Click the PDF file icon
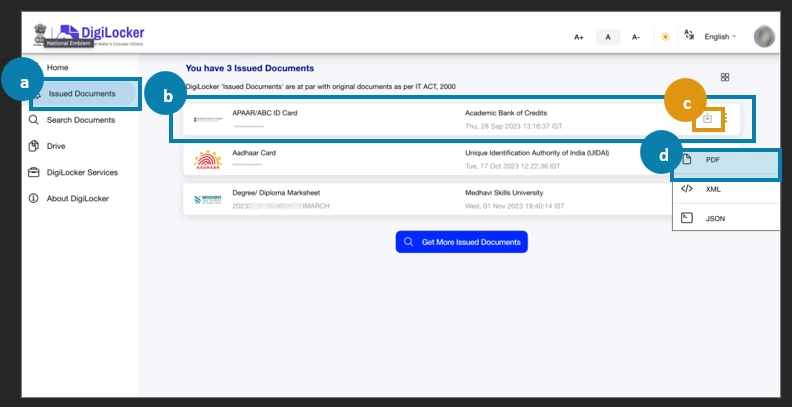The height and width of the screenshot is (407, 792). (x=686, y=160)
